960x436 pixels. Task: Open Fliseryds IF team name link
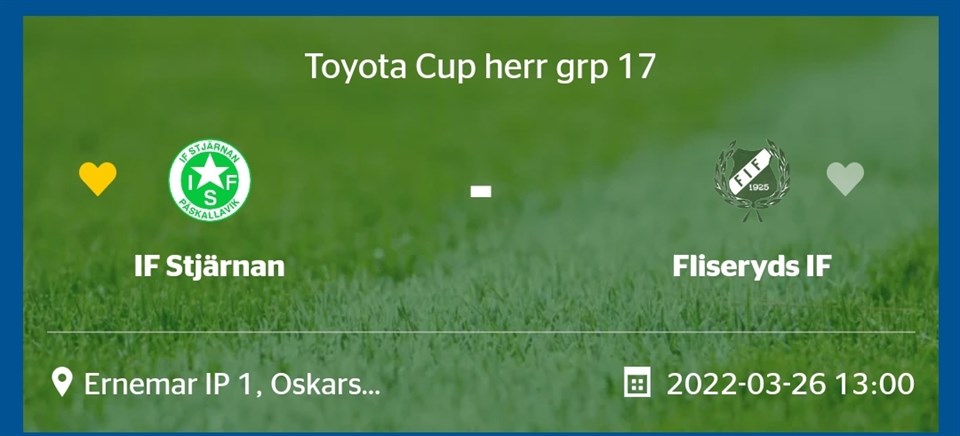[752, 266]
